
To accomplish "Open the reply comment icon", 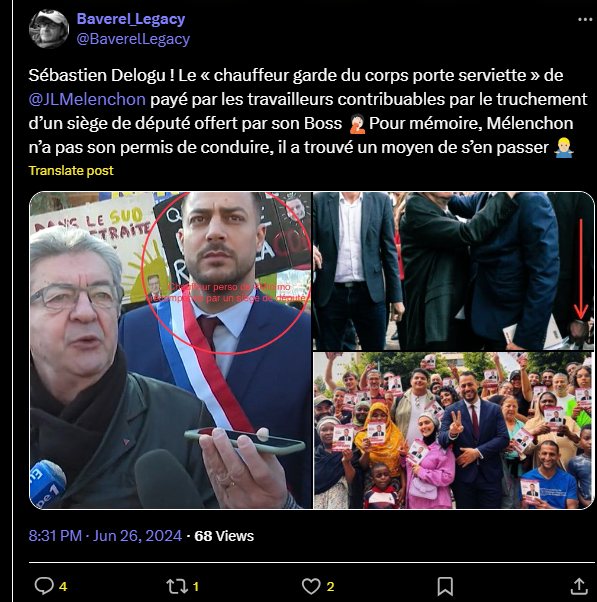I will pos(44,586).
